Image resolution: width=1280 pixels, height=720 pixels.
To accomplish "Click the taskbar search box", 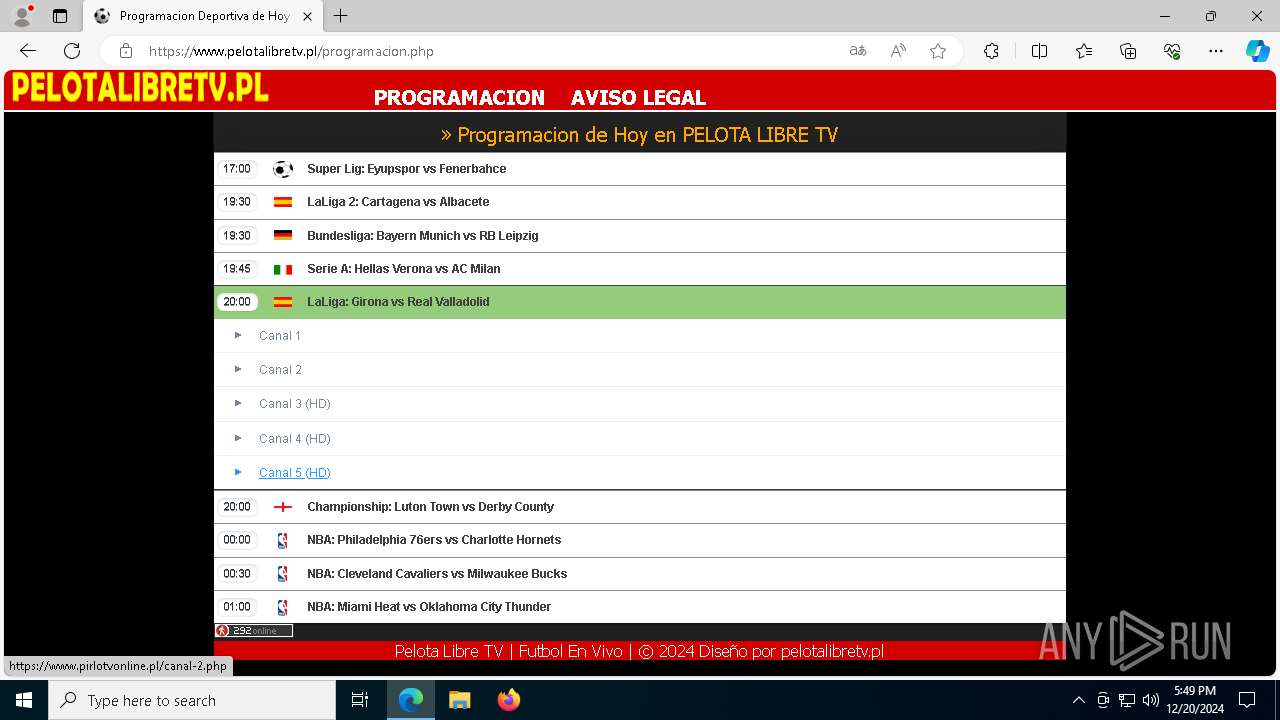I will tap(192, 700).
